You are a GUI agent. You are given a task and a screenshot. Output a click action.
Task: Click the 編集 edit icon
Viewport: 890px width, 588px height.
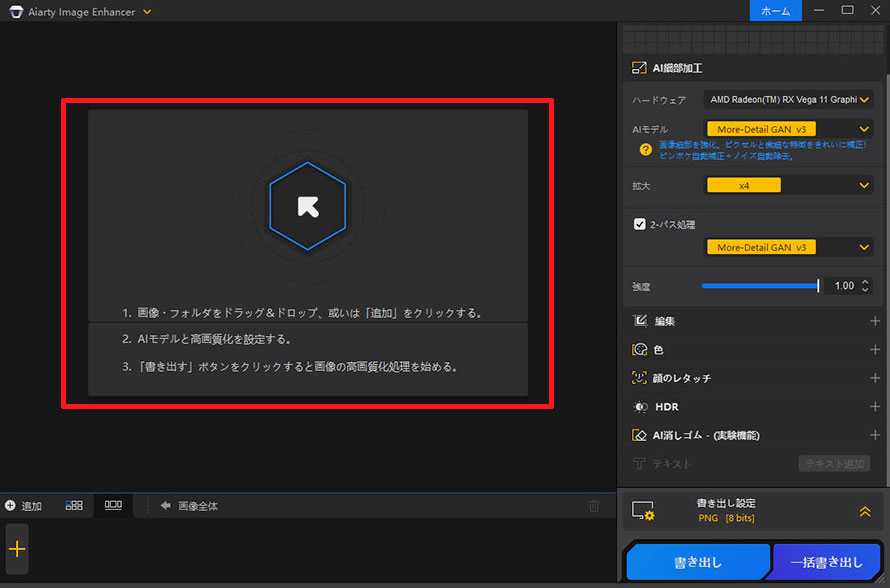pos(640,321)
